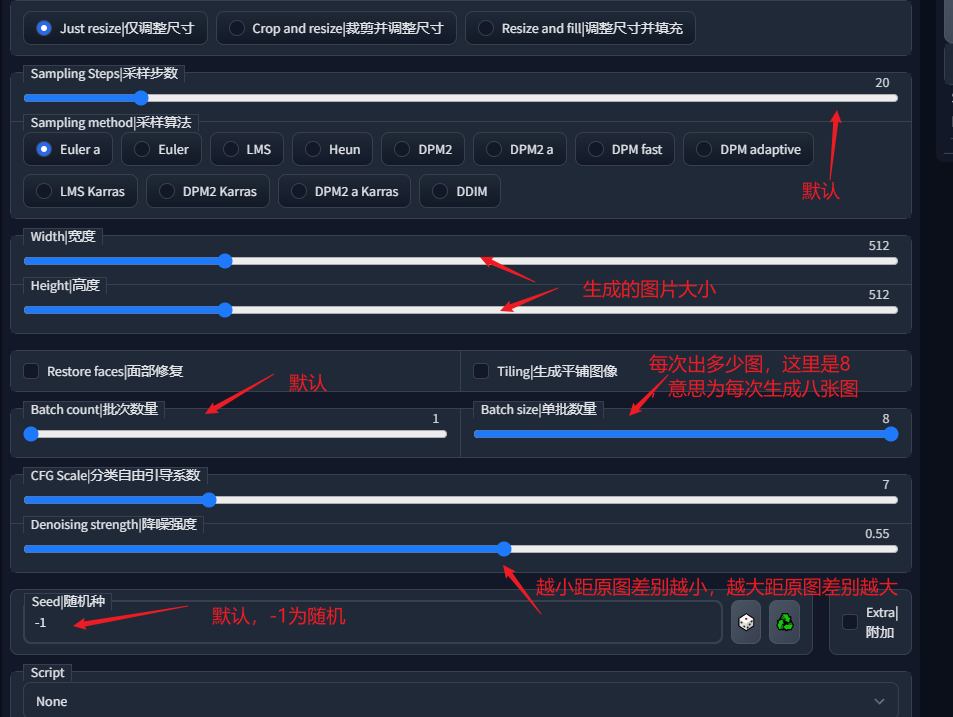
Task: Choose Crop and resize option
Action: click(237, 28)
